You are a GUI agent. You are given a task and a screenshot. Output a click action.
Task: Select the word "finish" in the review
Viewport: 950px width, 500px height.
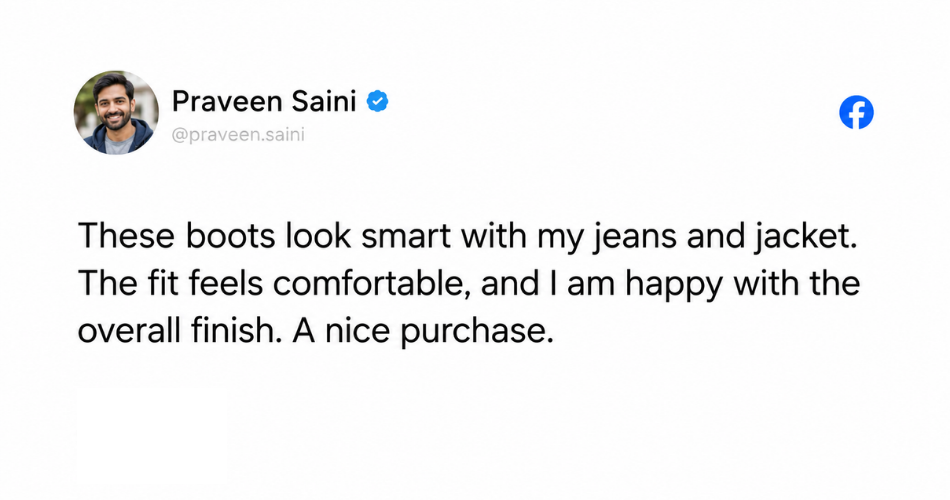click(233, 331)
